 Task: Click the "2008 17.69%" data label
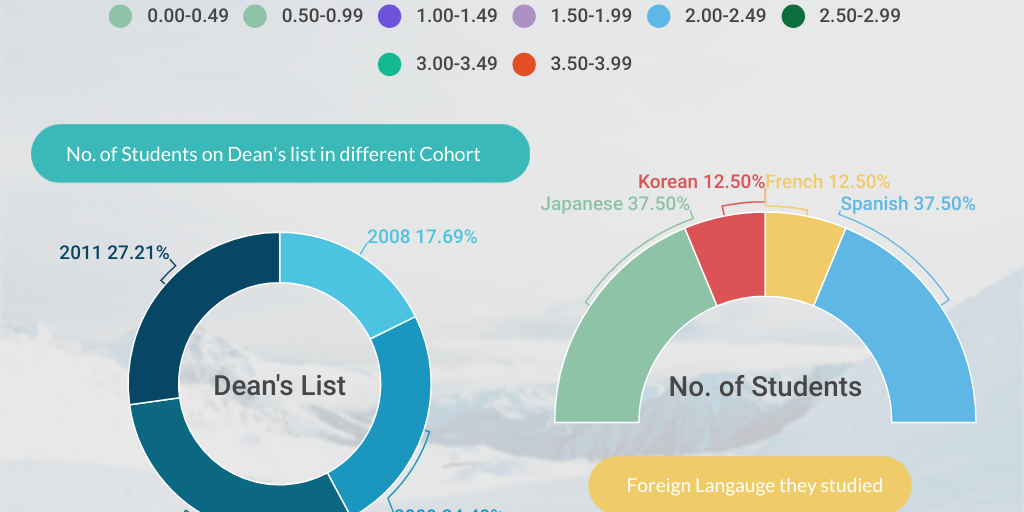pos(422,237)
